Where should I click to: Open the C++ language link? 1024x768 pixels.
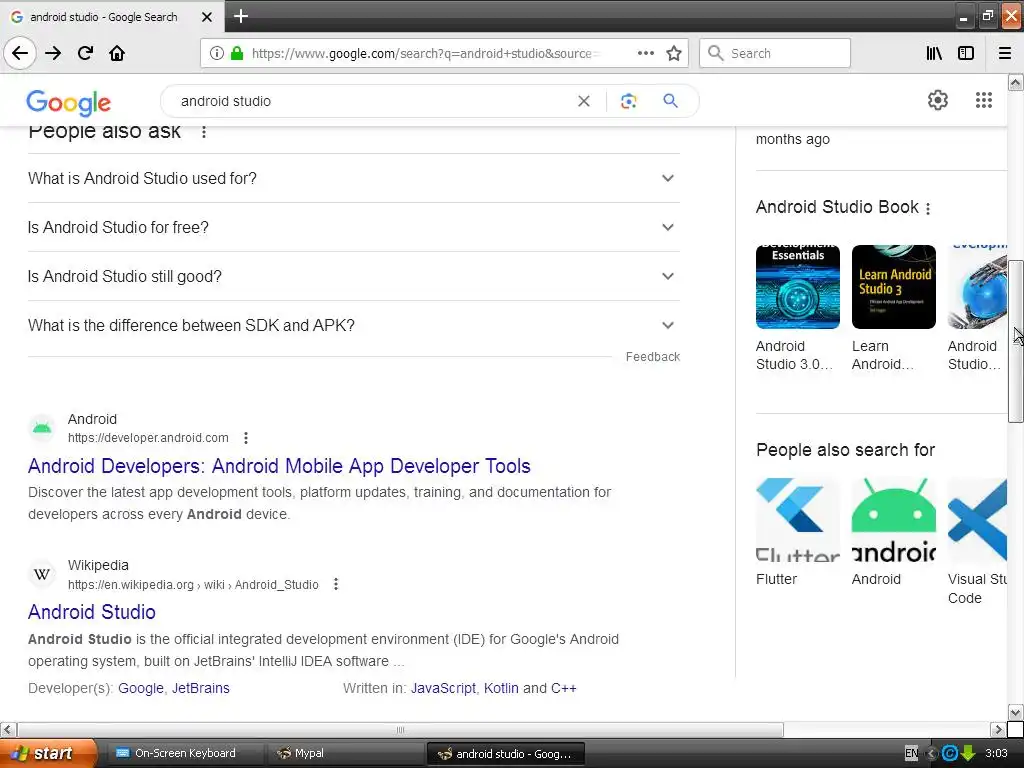(x=564, y=688)
